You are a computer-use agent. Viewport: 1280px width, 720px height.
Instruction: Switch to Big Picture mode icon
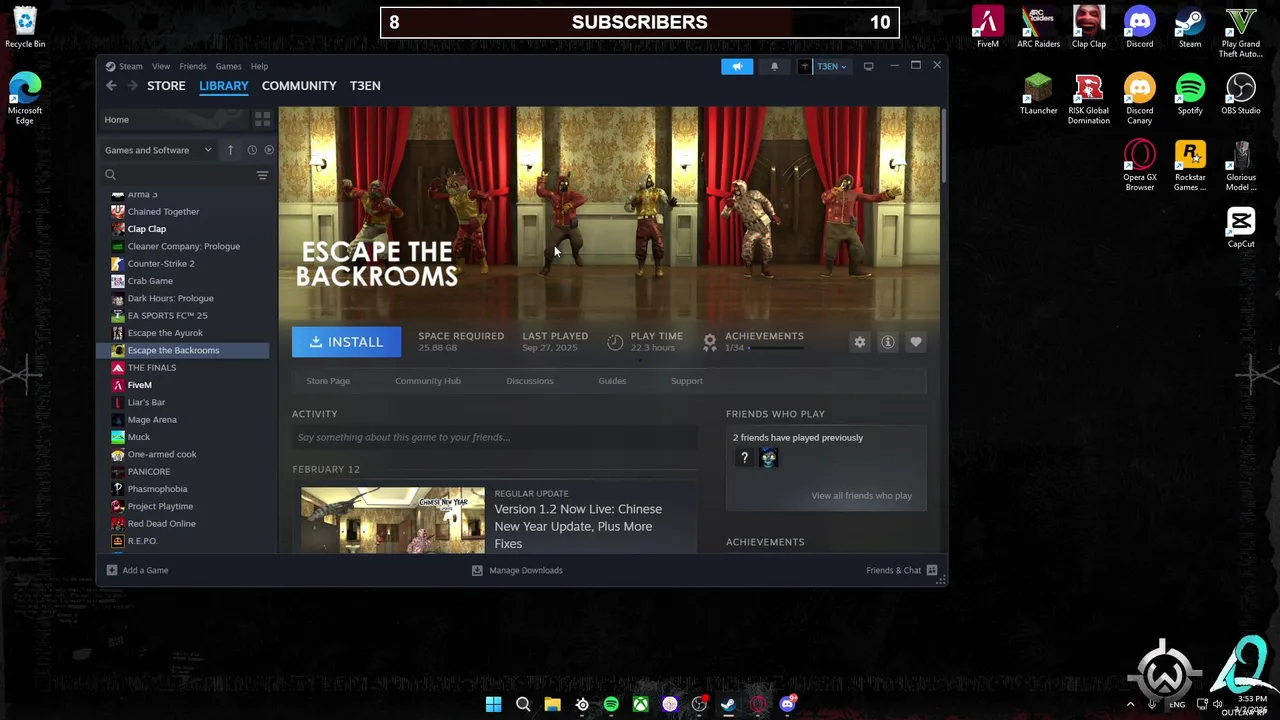click(x=868, y=66)
